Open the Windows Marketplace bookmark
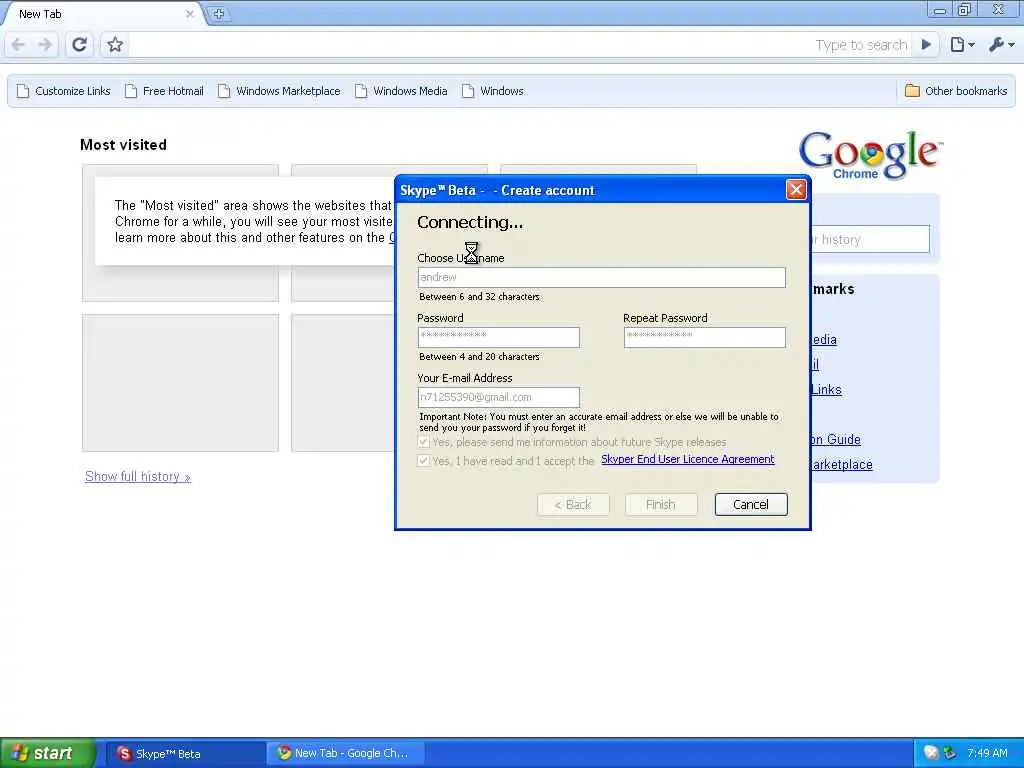This screenshot has width=1024, height=768. pyautogui.click(x=279, y=91)
